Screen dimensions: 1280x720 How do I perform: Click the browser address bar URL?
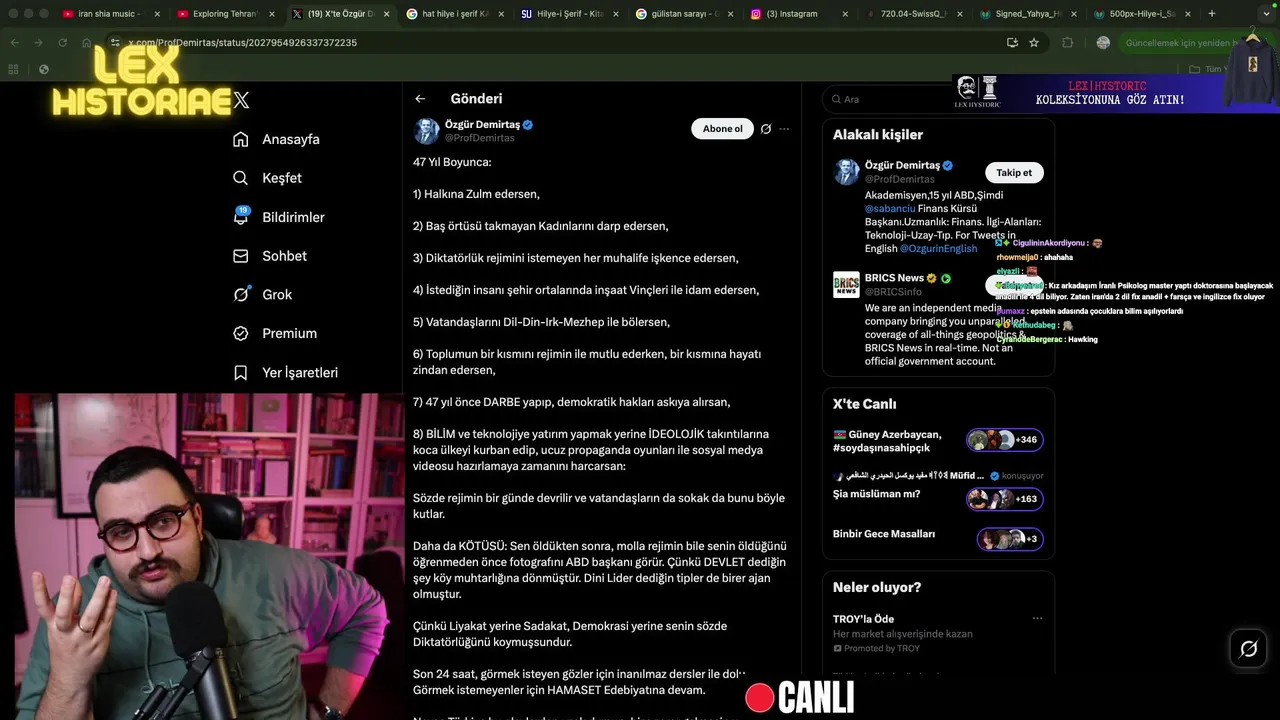[x=243, y=42]
